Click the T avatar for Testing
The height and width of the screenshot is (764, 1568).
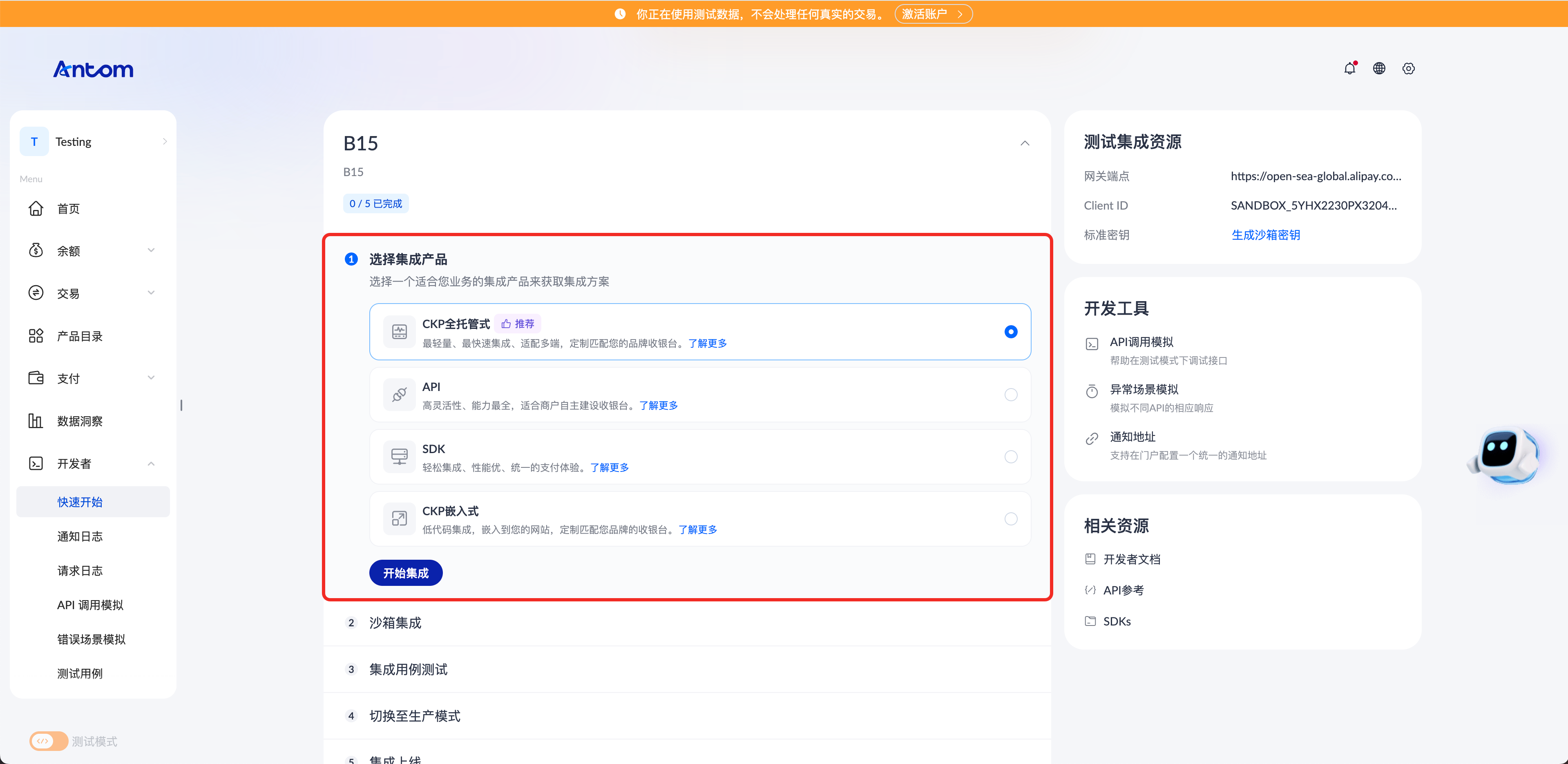[34, 141]
